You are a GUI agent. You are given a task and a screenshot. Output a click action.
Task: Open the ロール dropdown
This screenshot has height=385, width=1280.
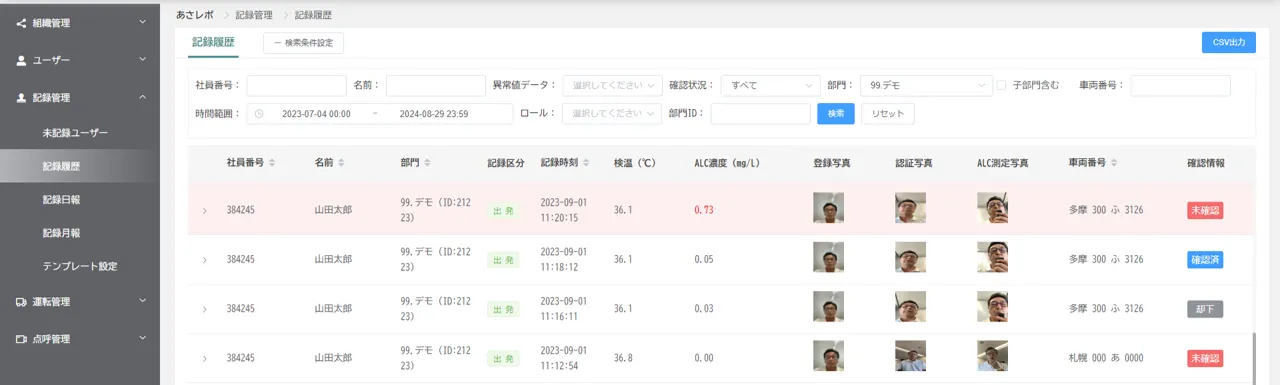[x=612, y=114]
